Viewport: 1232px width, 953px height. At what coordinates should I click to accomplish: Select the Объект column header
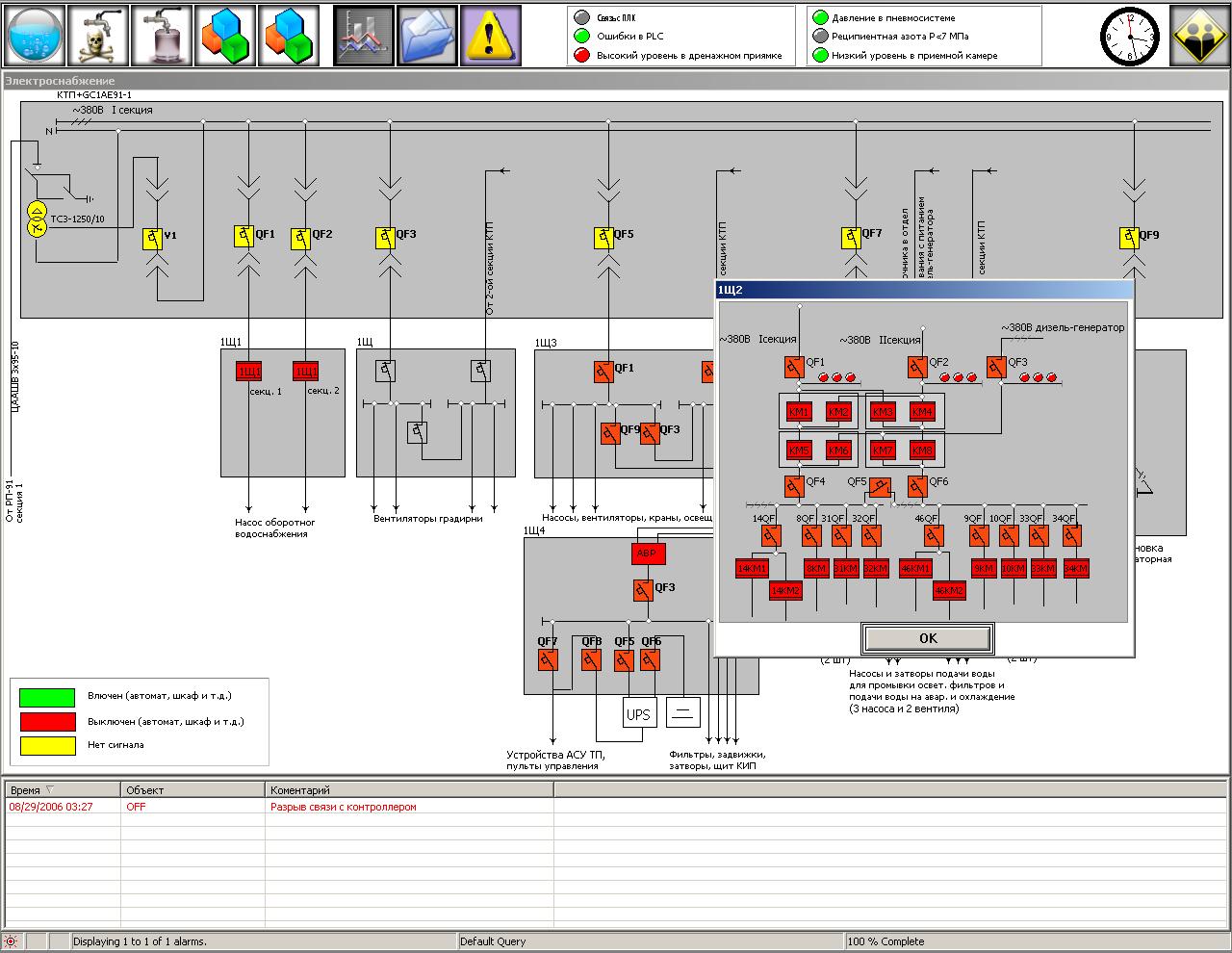click(192, 790)
